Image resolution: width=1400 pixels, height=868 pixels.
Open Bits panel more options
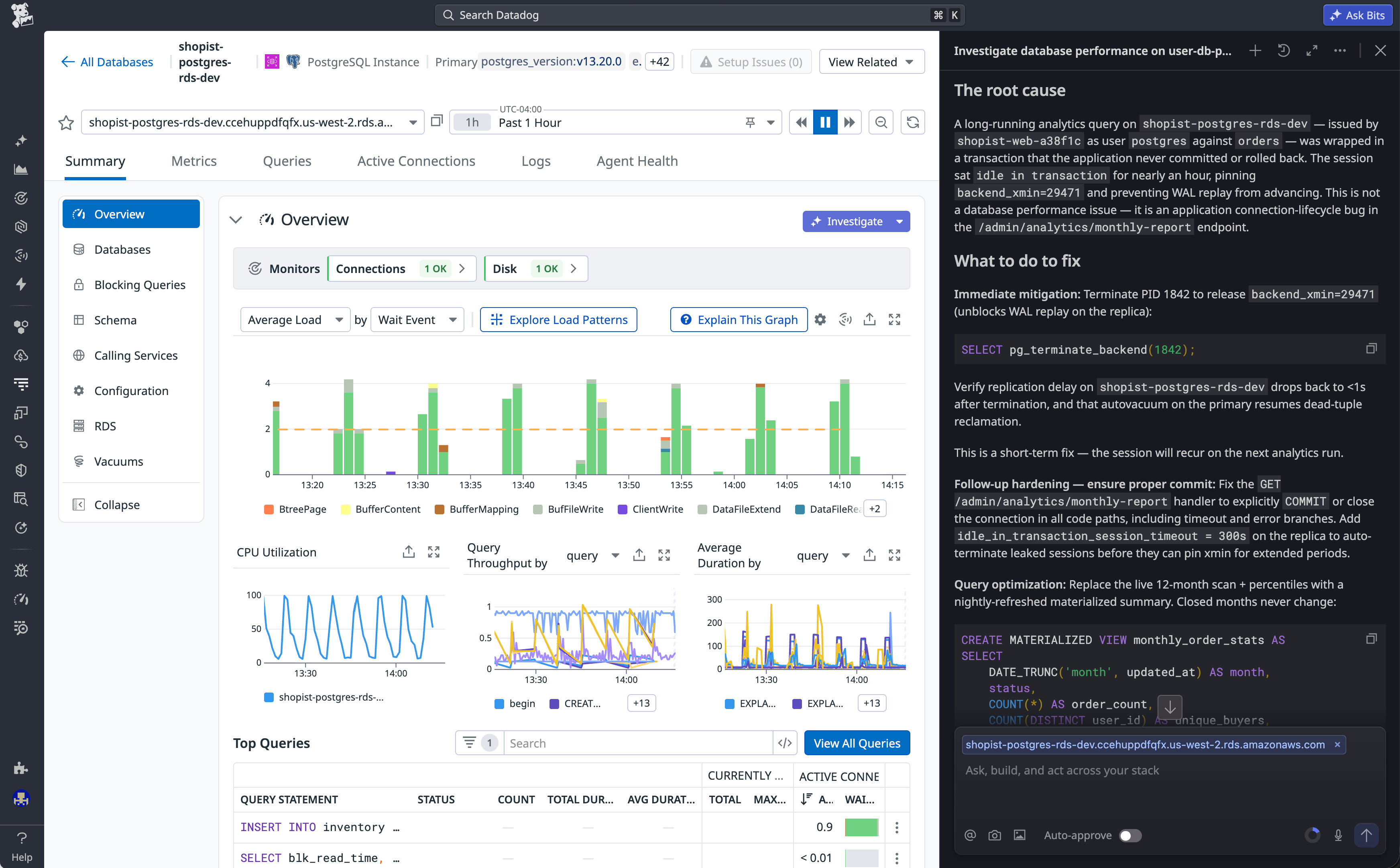pyautogui.click(x=1340, y=51)
